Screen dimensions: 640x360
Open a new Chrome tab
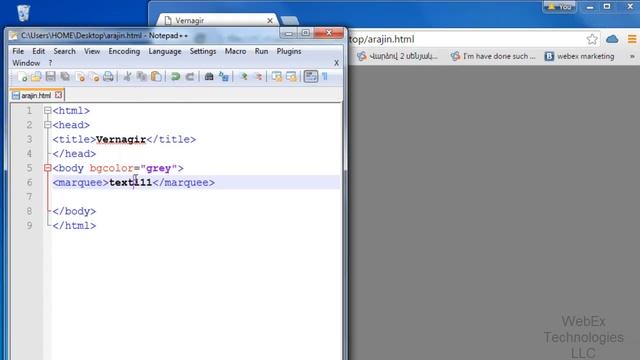click(x=290, y=20)
